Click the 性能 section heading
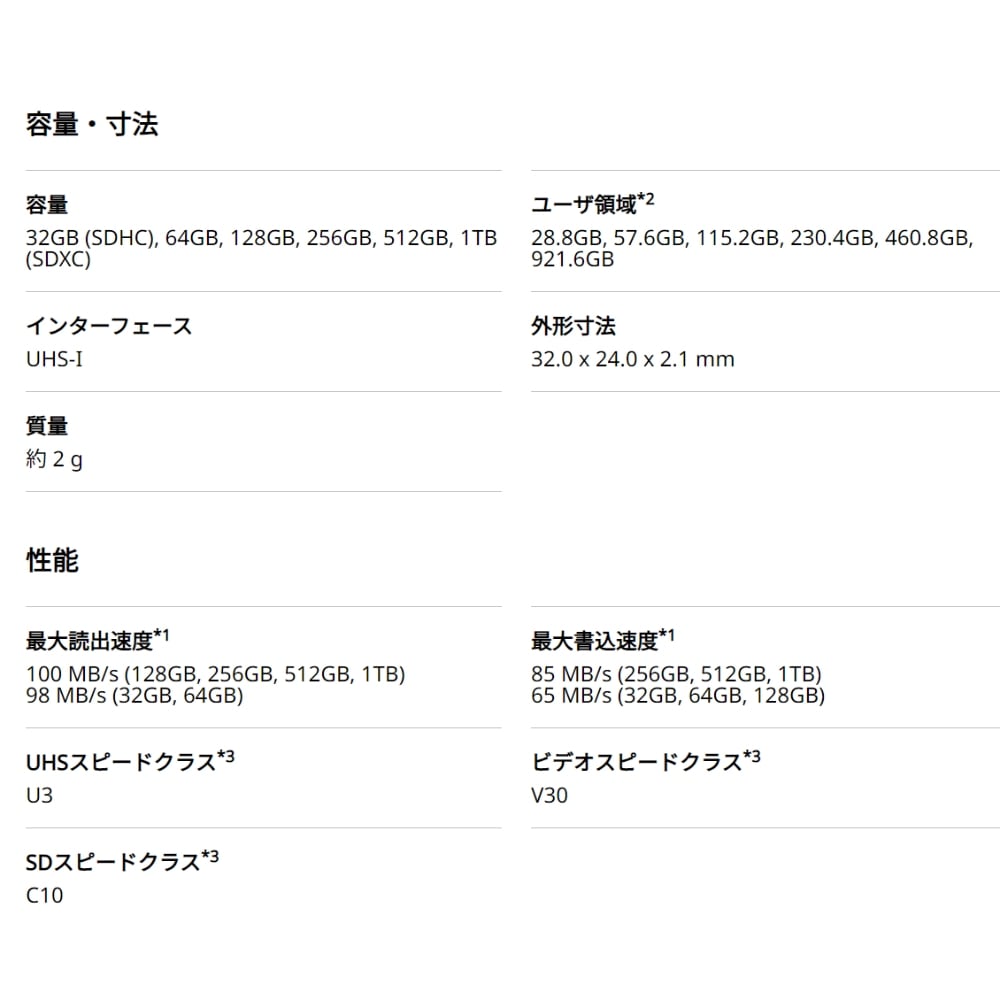This screenshot has width=1000, height=1000. click(52, 561)
